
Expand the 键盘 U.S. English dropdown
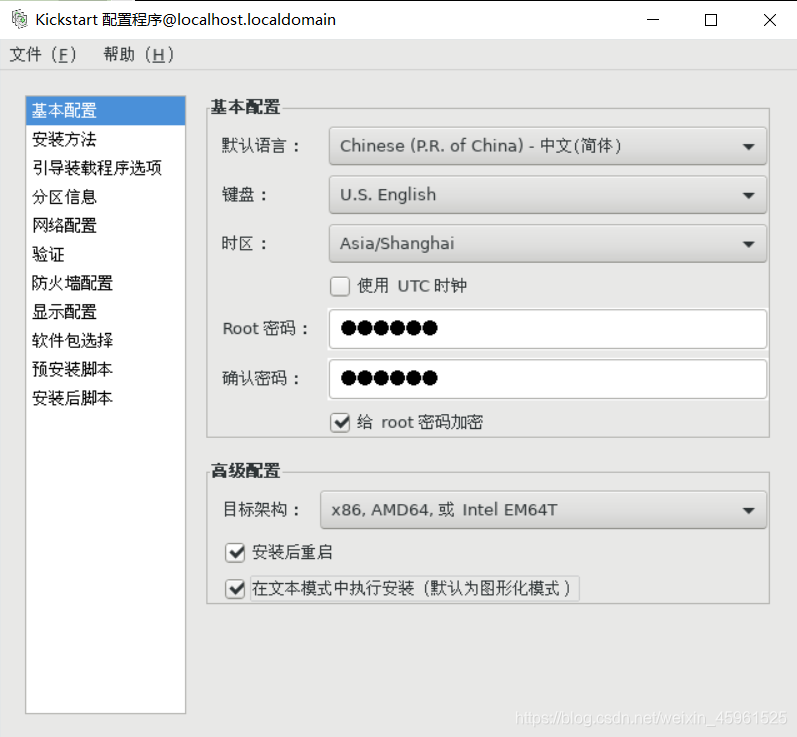tap(547, 195)
